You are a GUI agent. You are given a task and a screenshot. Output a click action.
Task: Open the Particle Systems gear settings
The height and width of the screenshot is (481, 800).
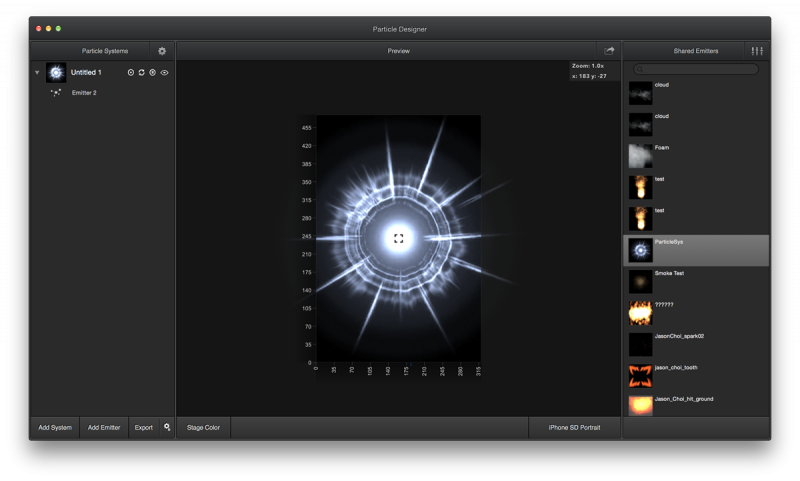click(x=162, y=51)
